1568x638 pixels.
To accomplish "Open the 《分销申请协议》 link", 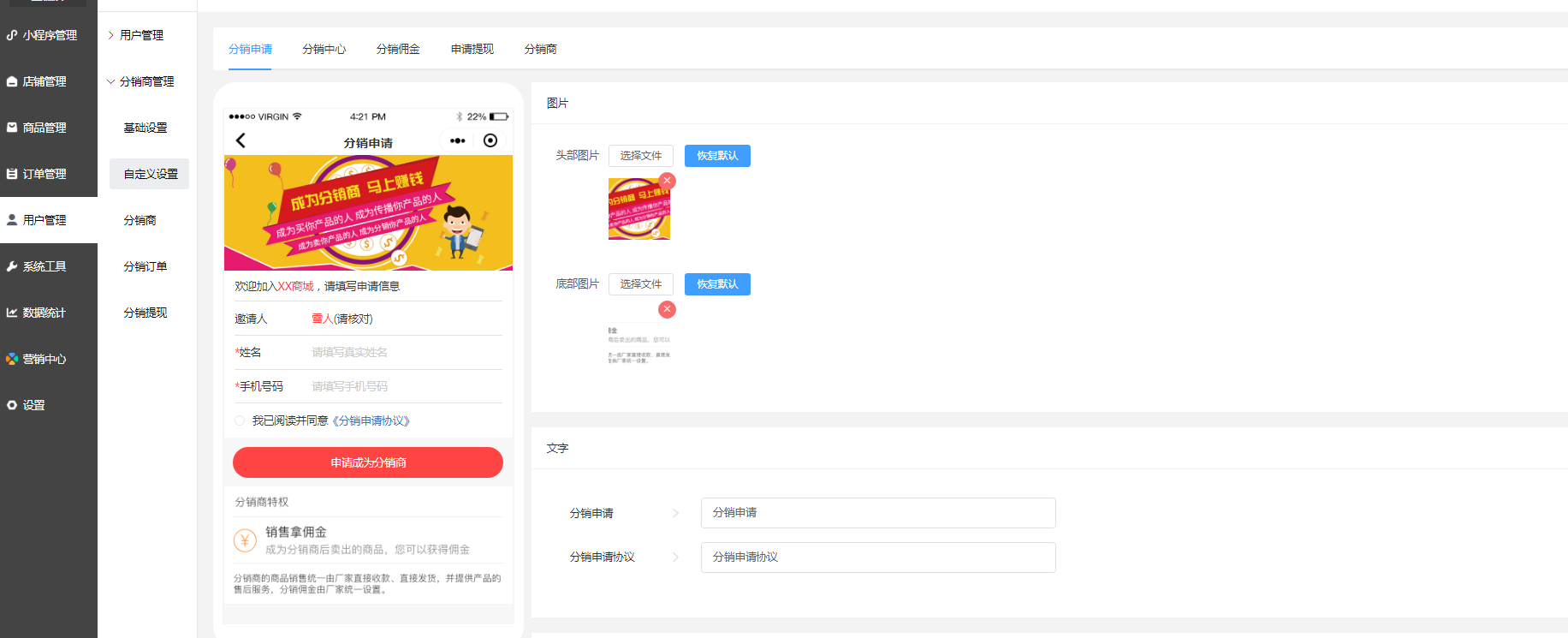I will pyautogui.click(x=371, y=420).
